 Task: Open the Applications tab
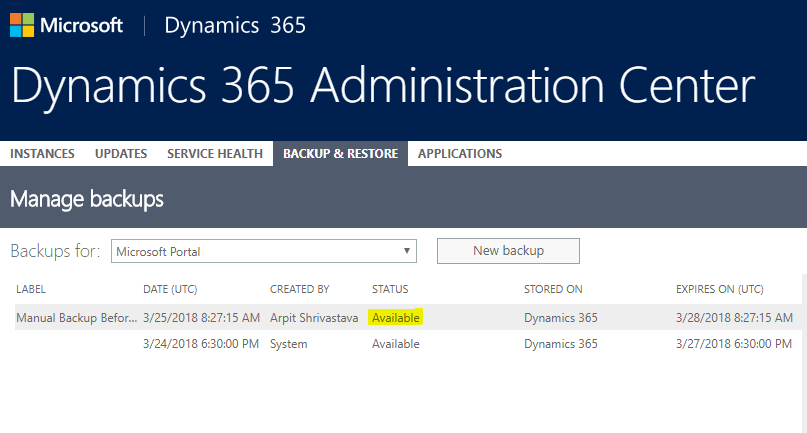click(460, 153)
